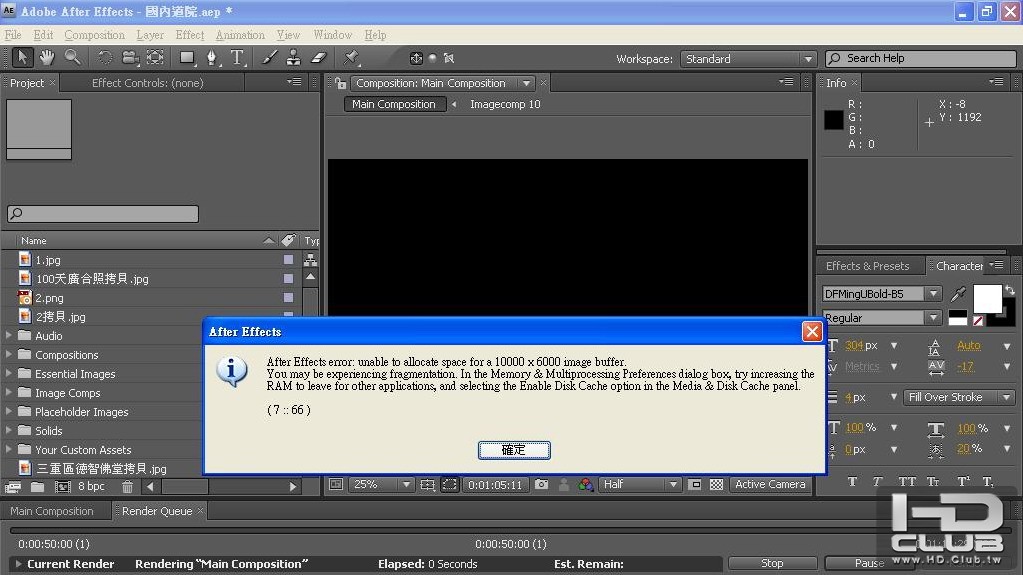
Task: Expand the Compositions folder
Action: [x=10, y=355]
